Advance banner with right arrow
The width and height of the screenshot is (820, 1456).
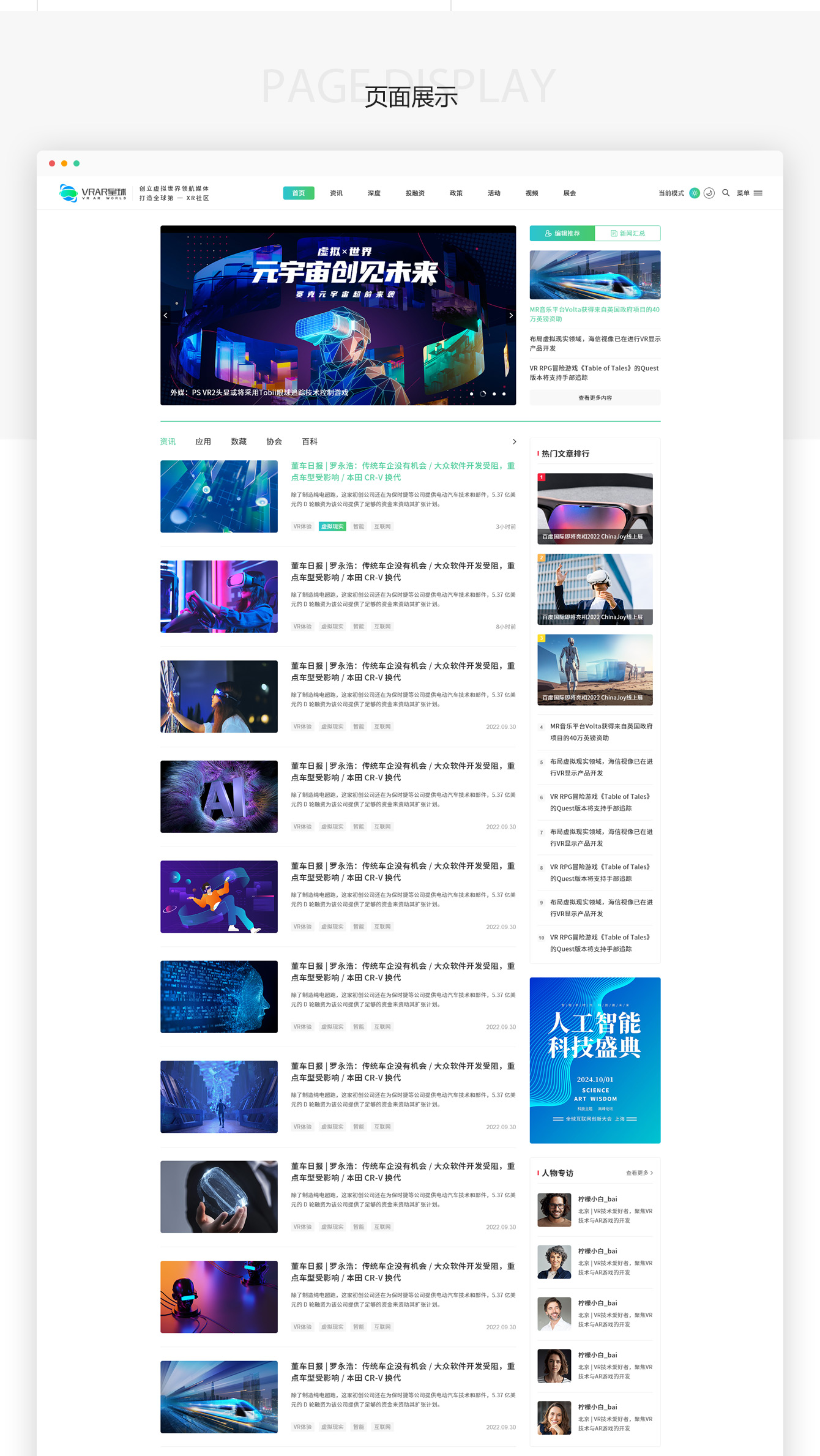511,316
